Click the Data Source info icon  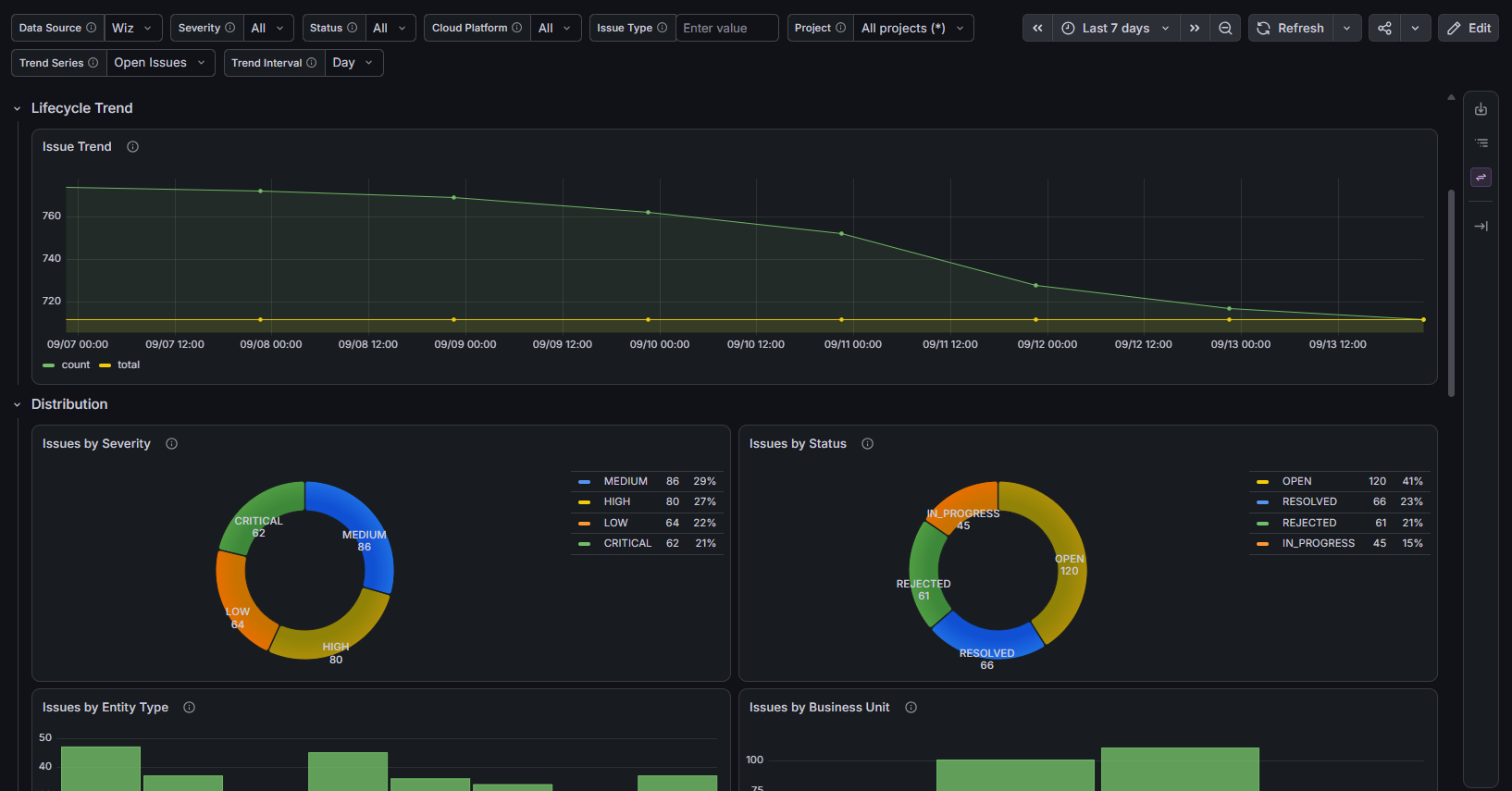click(x=91, y=28)
